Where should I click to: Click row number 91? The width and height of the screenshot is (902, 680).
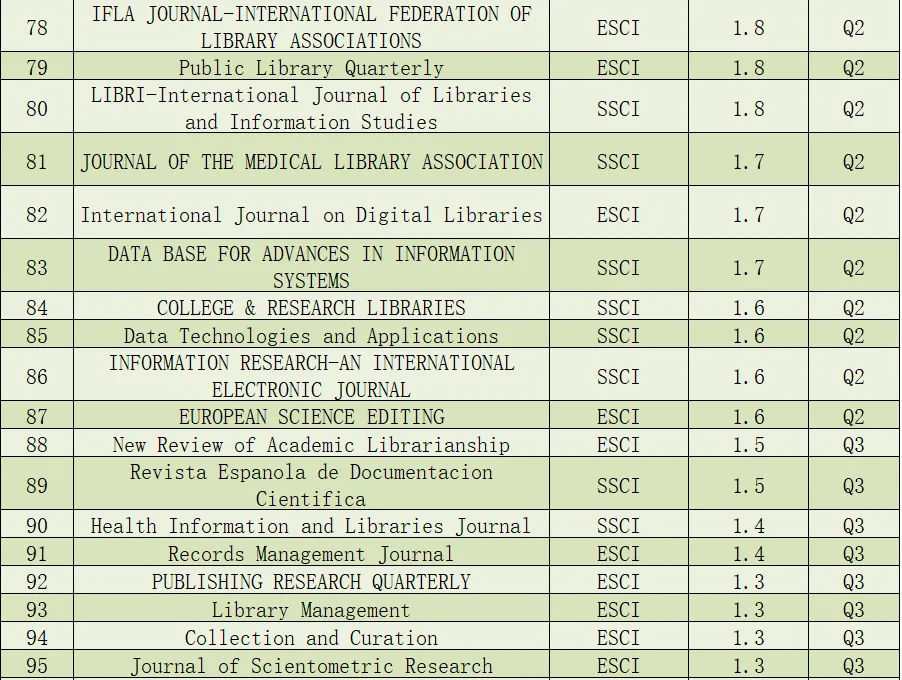pyautogui.click(x=37, y=554)
